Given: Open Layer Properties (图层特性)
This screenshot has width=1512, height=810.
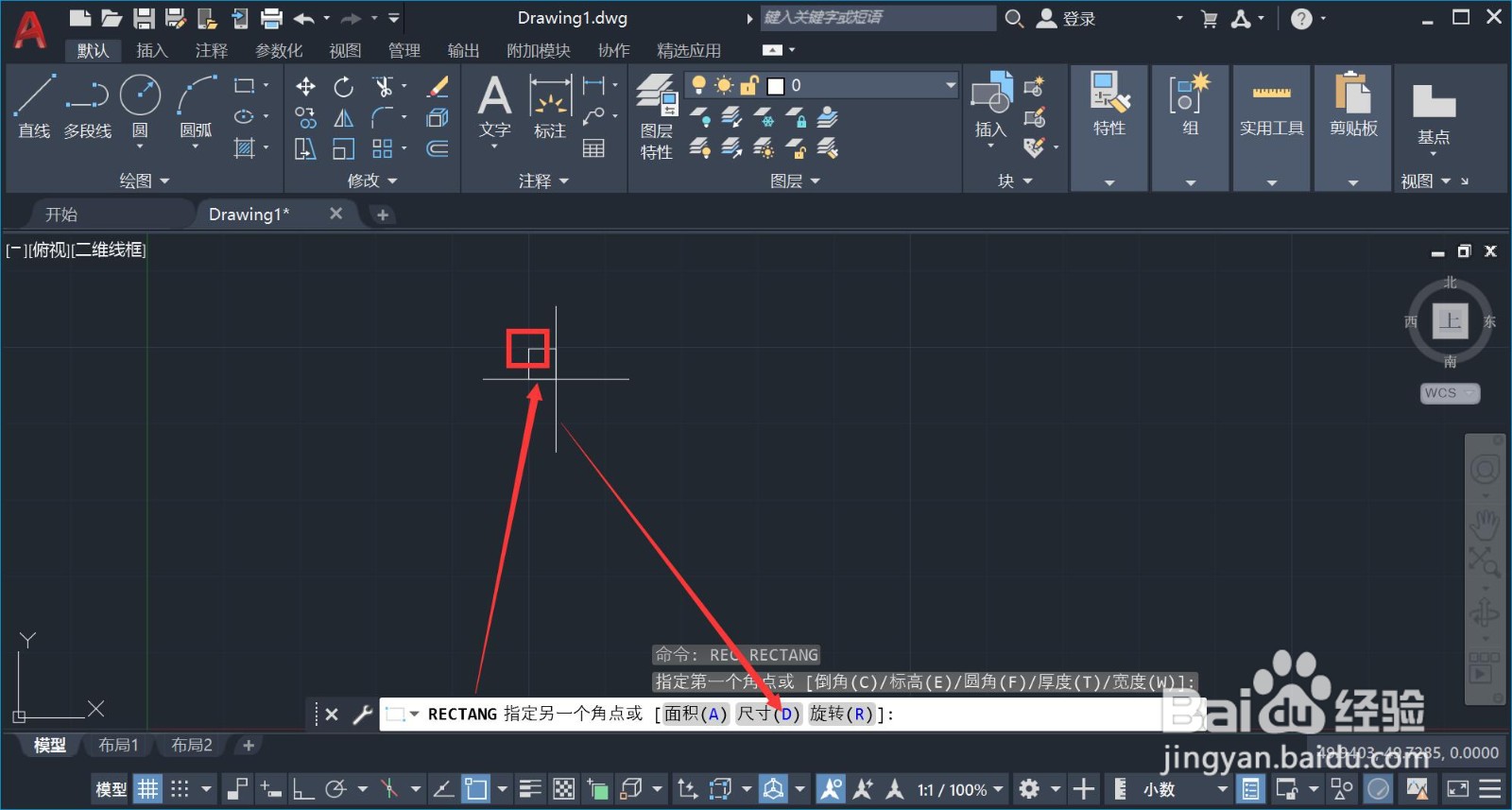Looking at the screenshot, I should [x=657, y=115].
